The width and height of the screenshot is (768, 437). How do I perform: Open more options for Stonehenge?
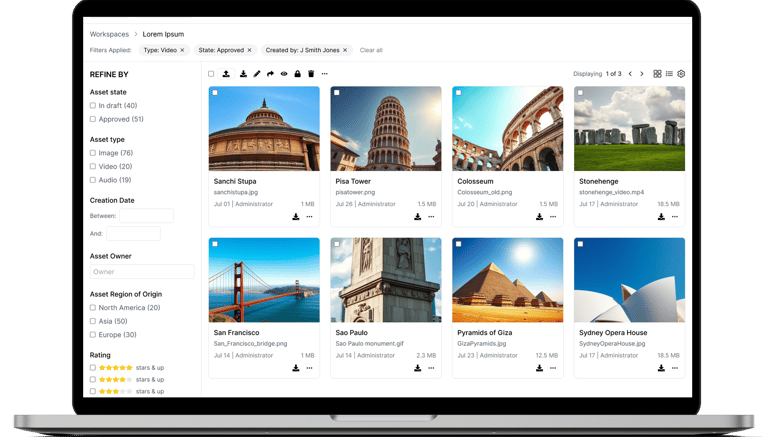pyautogui.click(x=675, y=217)
